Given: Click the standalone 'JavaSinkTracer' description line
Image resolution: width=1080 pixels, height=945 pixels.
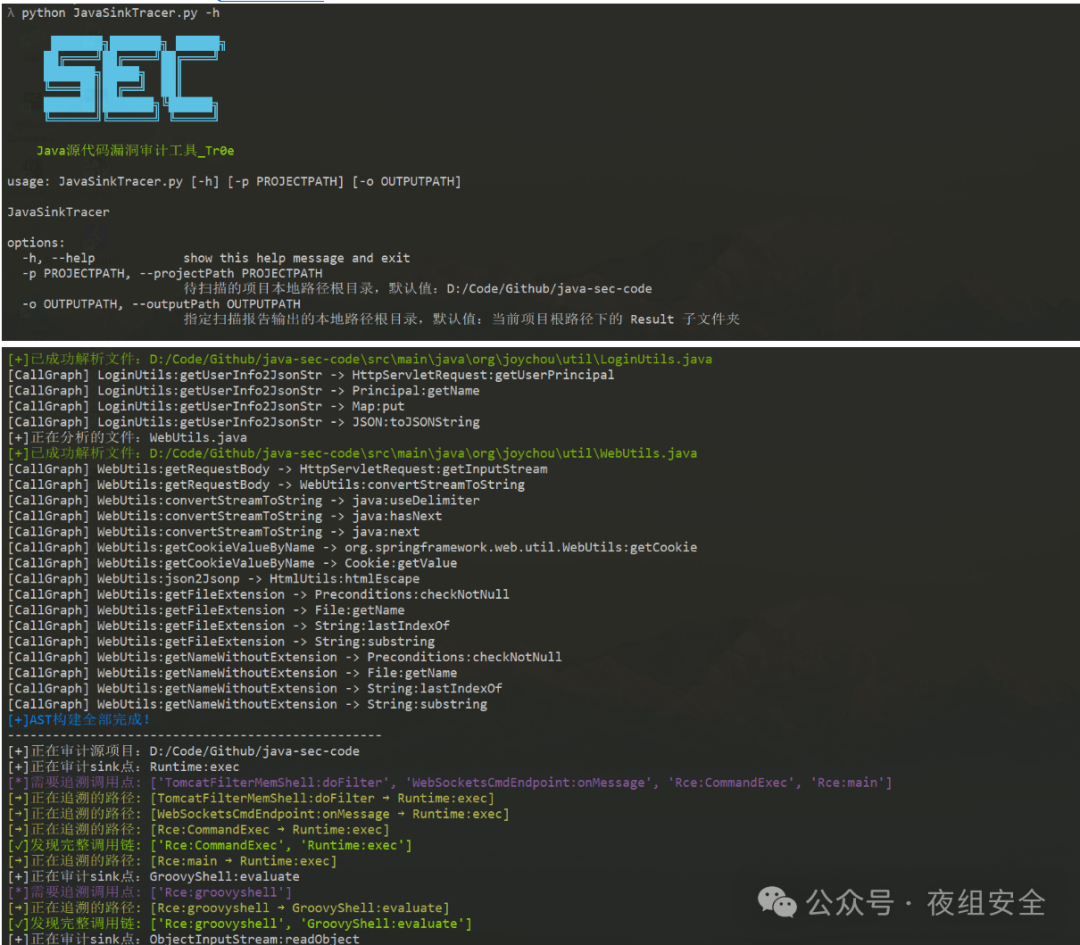Looking at the screenshot, I should (x=59, y=212).
